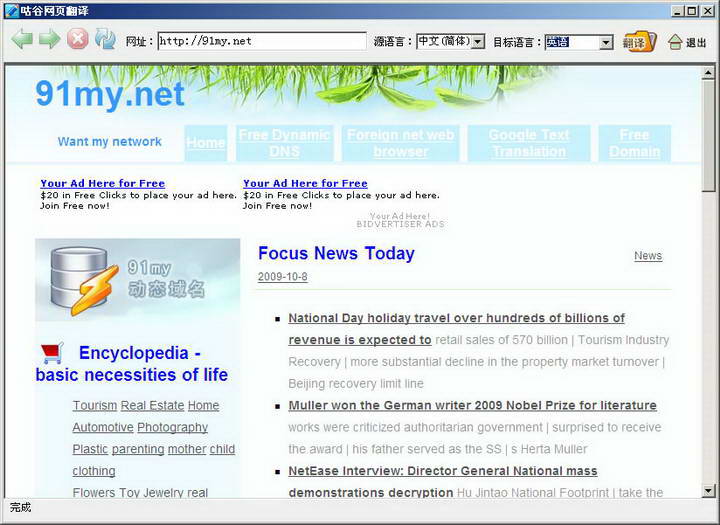Select the Home navigation tab
720x525 pixels.
click(x=206, y=143)
